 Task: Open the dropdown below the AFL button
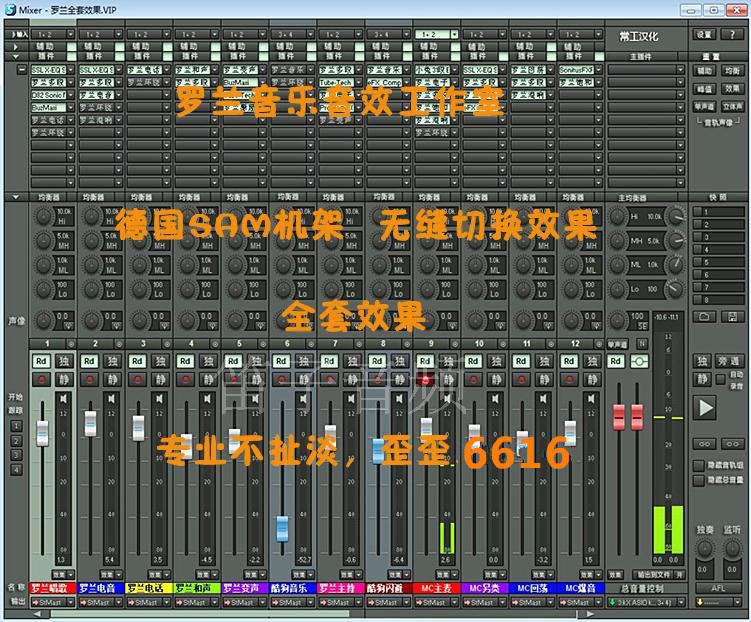737,602
